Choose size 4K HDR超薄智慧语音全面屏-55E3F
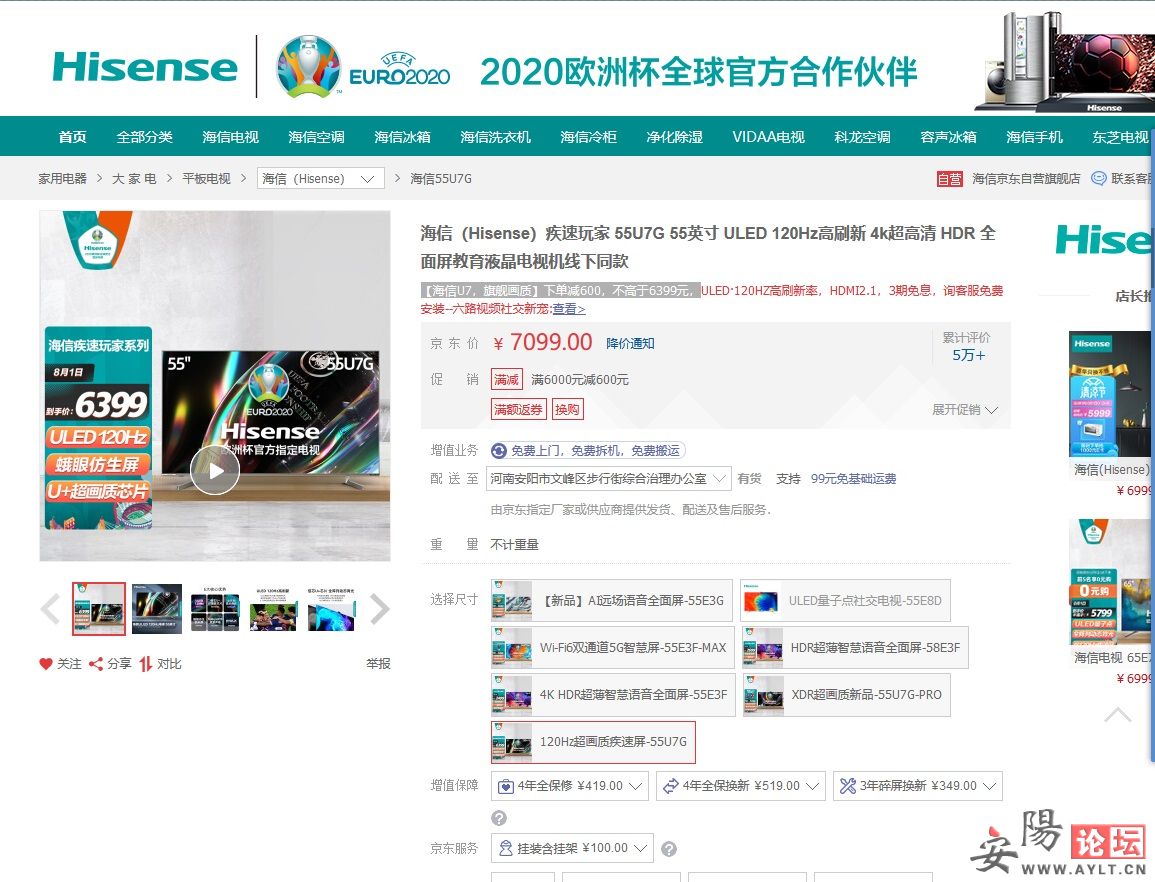The width and height of the screenshot is (1155, 882). click(x=613, y=694)
